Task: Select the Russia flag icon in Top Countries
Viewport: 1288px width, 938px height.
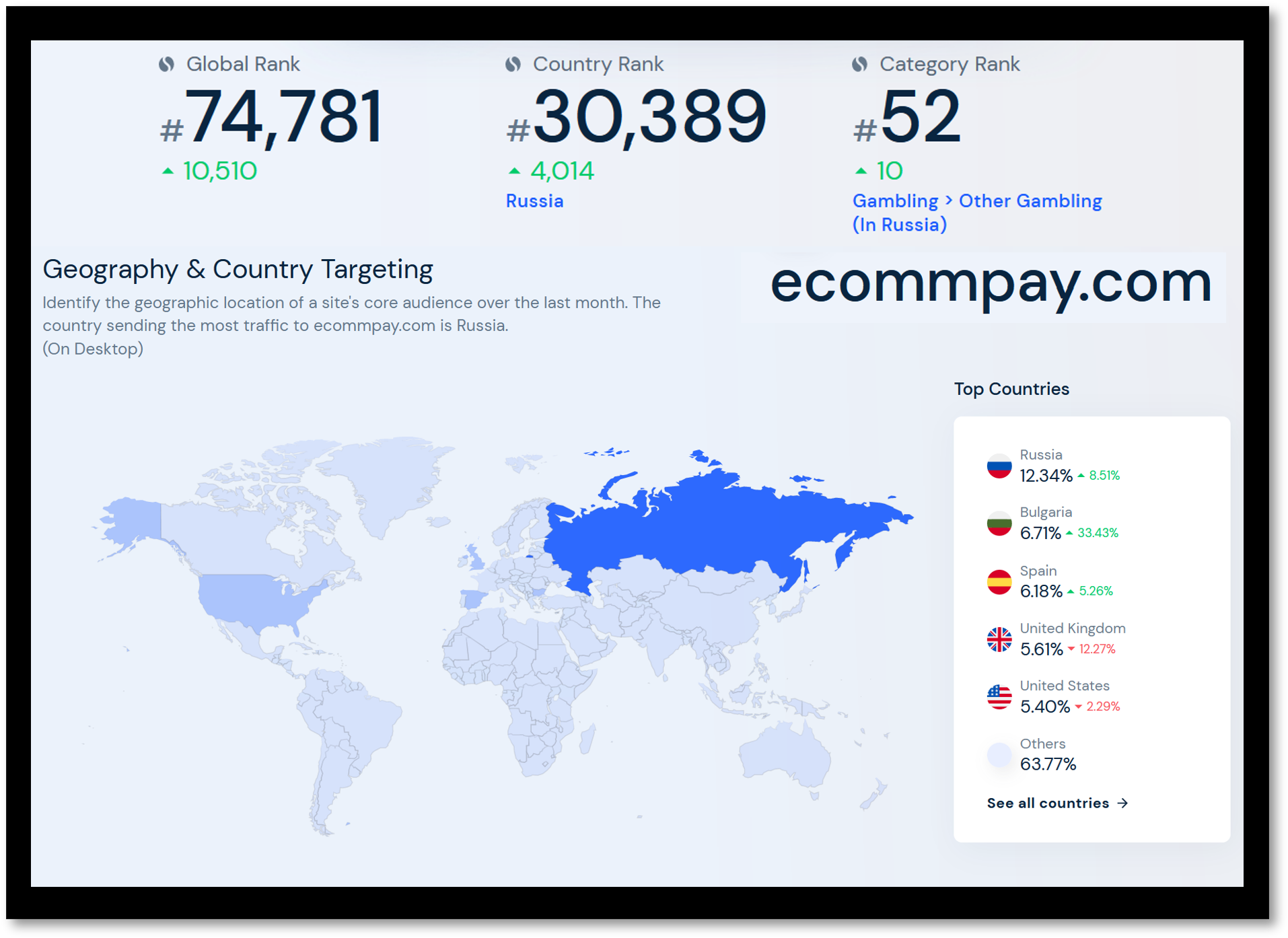Action: click(999, 465)
